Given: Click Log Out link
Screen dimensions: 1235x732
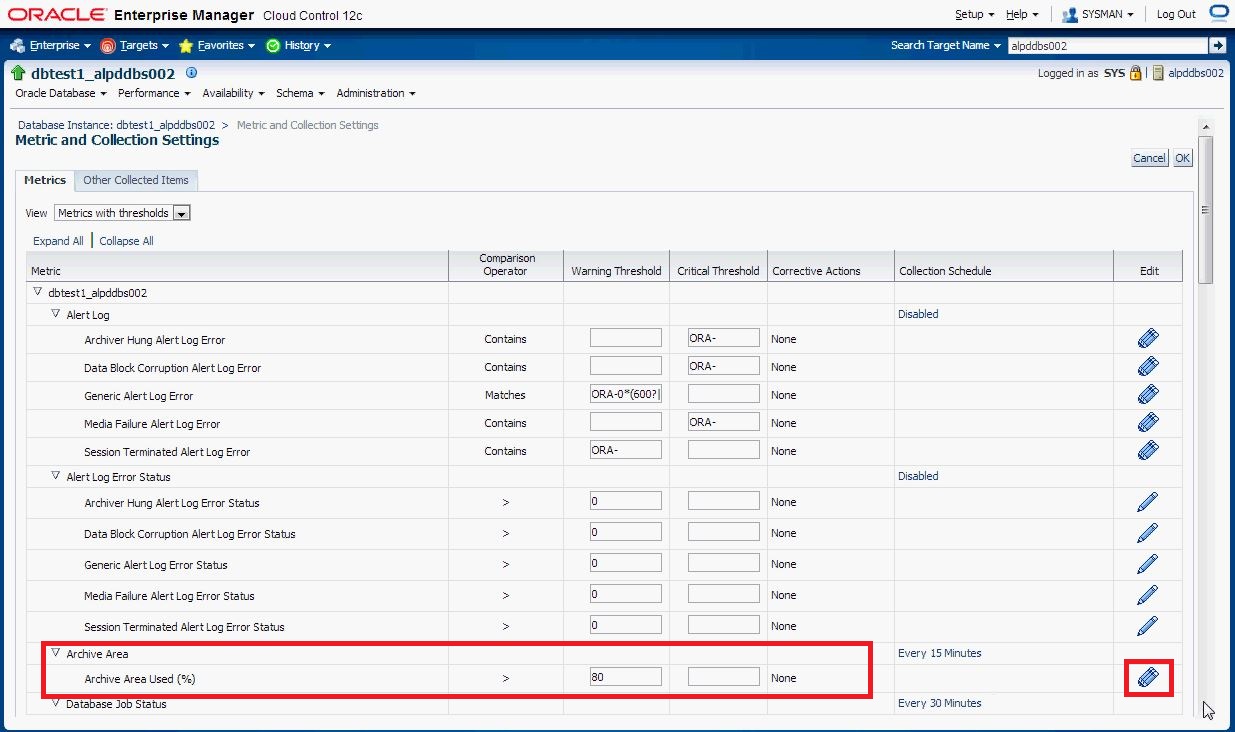Looking at the screenshot, I should click(1176, 14).
